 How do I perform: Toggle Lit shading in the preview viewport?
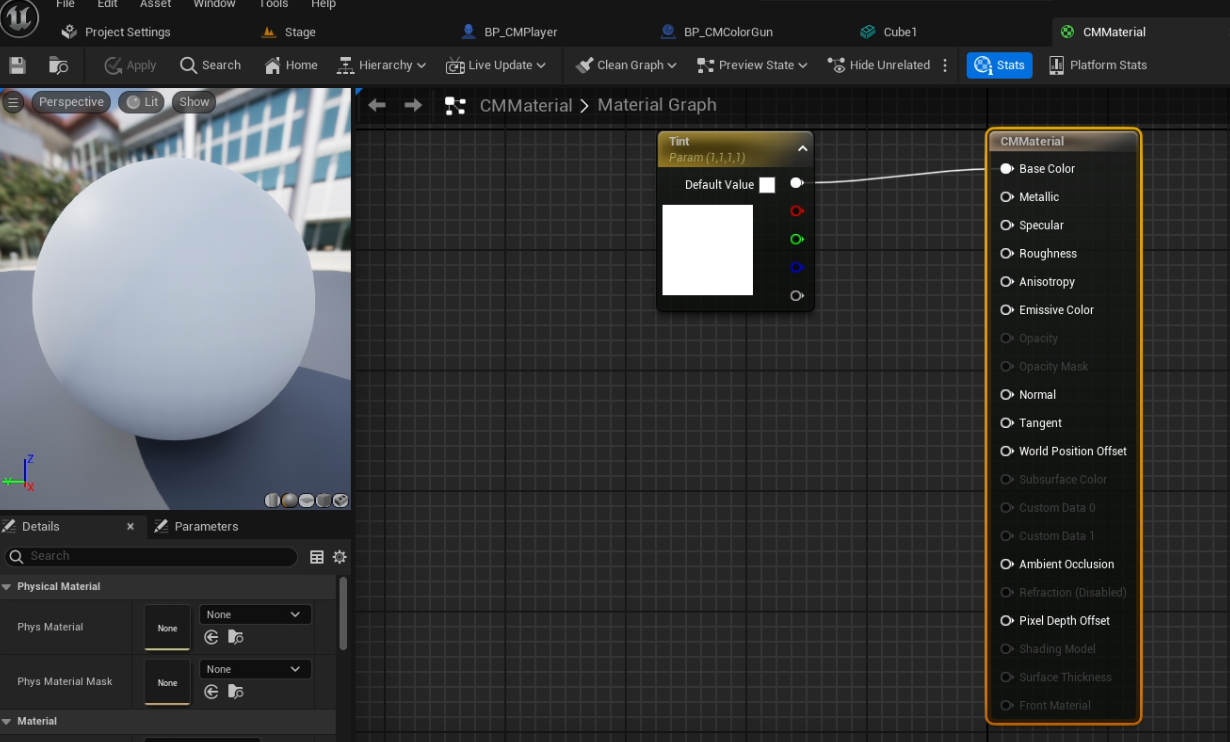click(x=141, y=101)
